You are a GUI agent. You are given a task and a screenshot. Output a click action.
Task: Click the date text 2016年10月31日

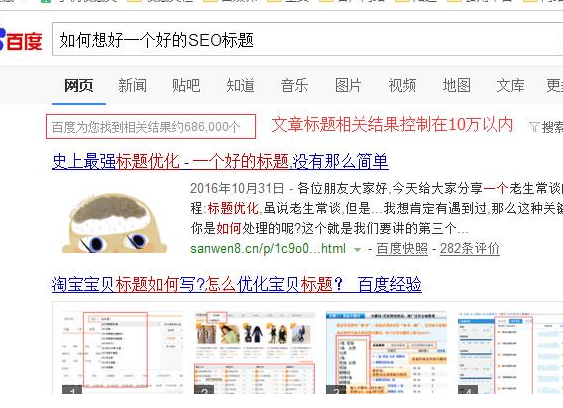point(237,188)
